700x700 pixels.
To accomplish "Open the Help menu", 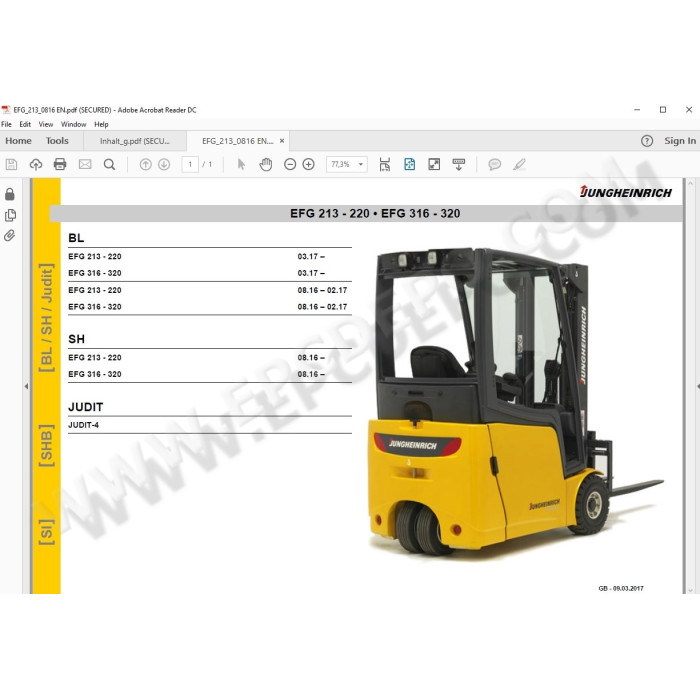I will point(101,125).
